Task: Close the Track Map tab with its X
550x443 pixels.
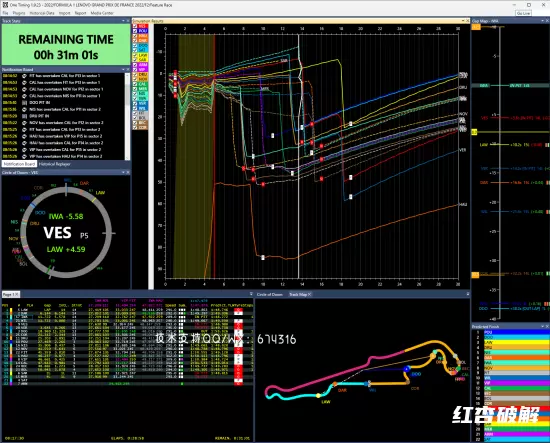Action: (x=310, y=294)
